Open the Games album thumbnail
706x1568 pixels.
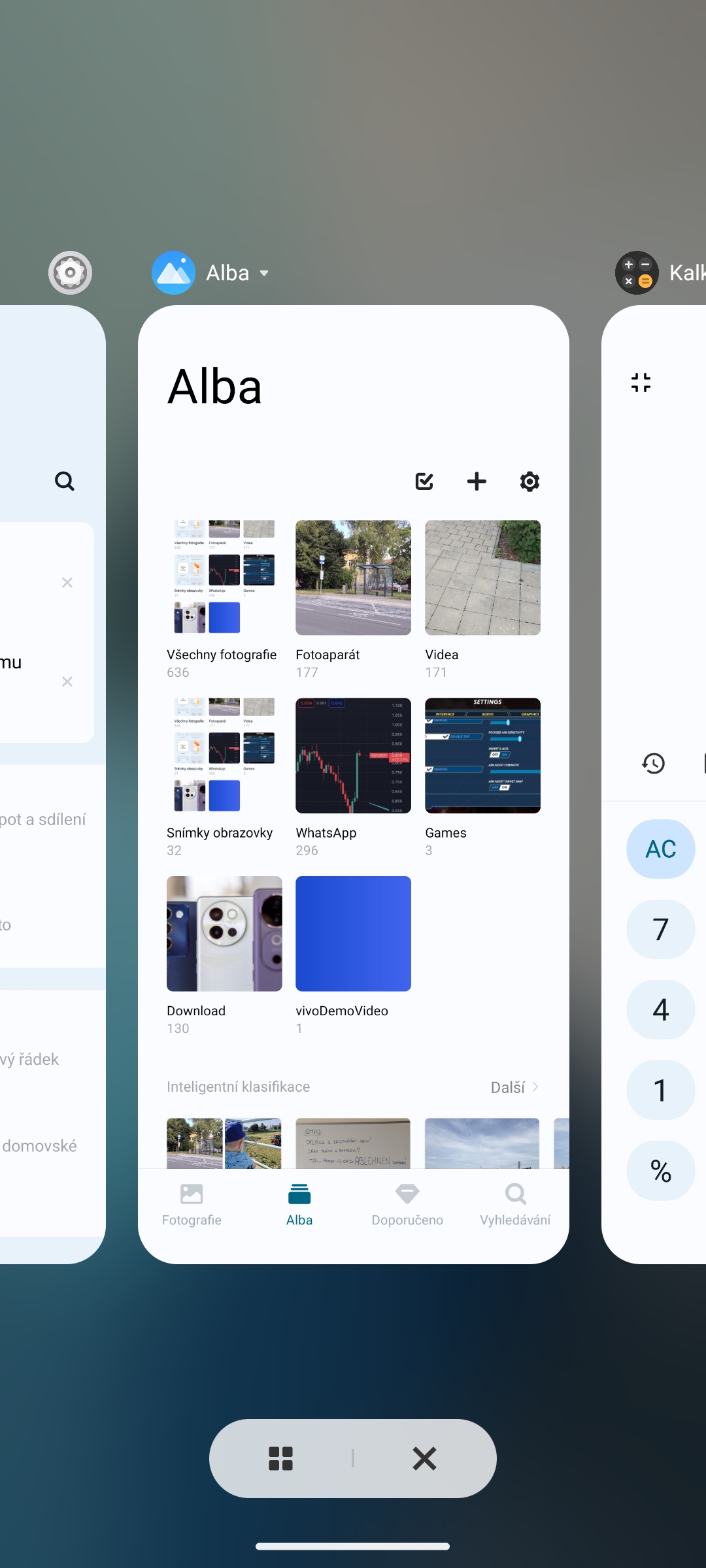click(482, 755)
